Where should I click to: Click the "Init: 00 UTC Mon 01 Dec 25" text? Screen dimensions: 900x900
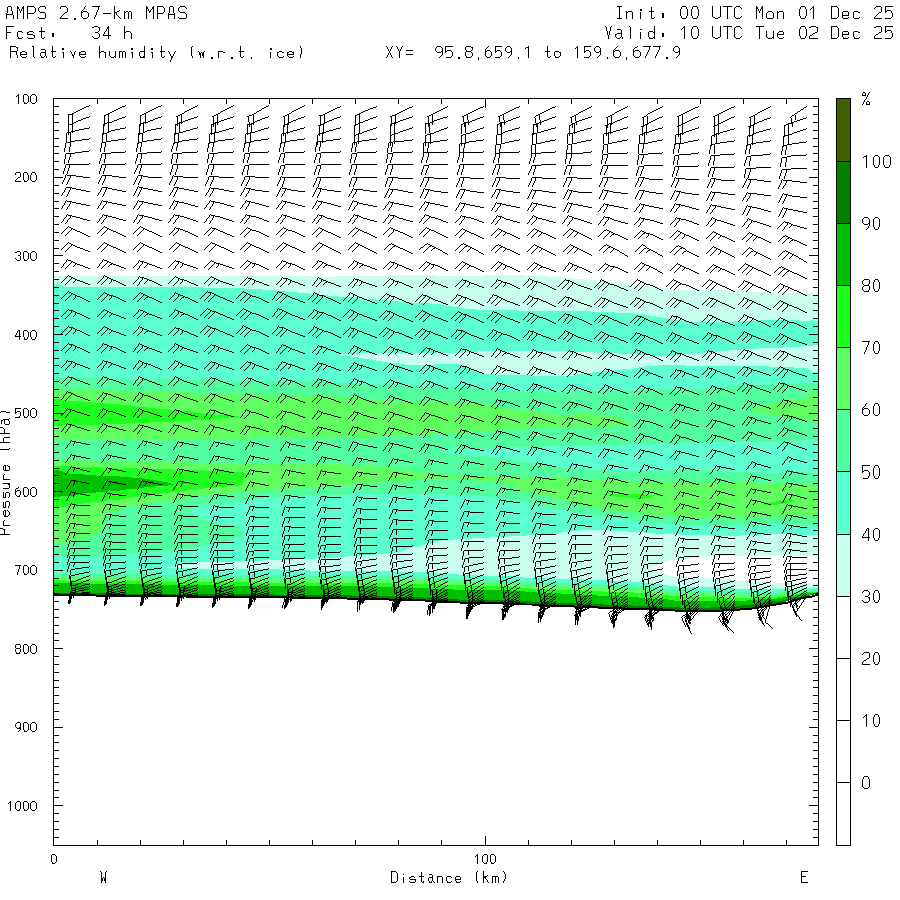pos(754,14)
